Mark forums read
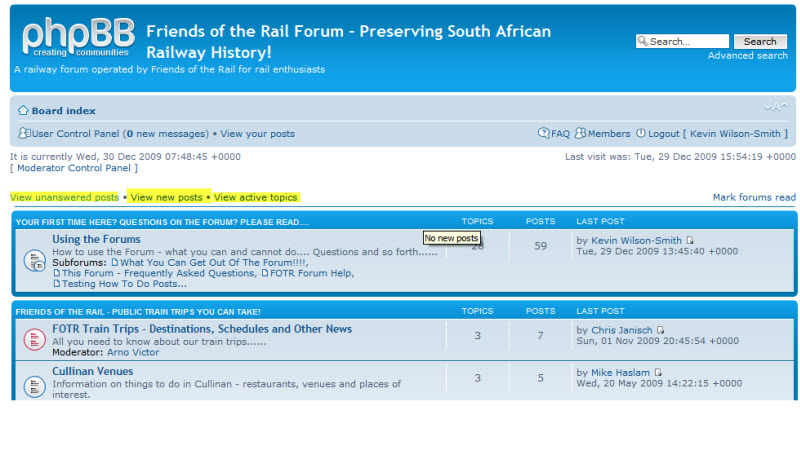Image resolution: width=800 pixels, height=458 pixels. (x=754, y=198)
